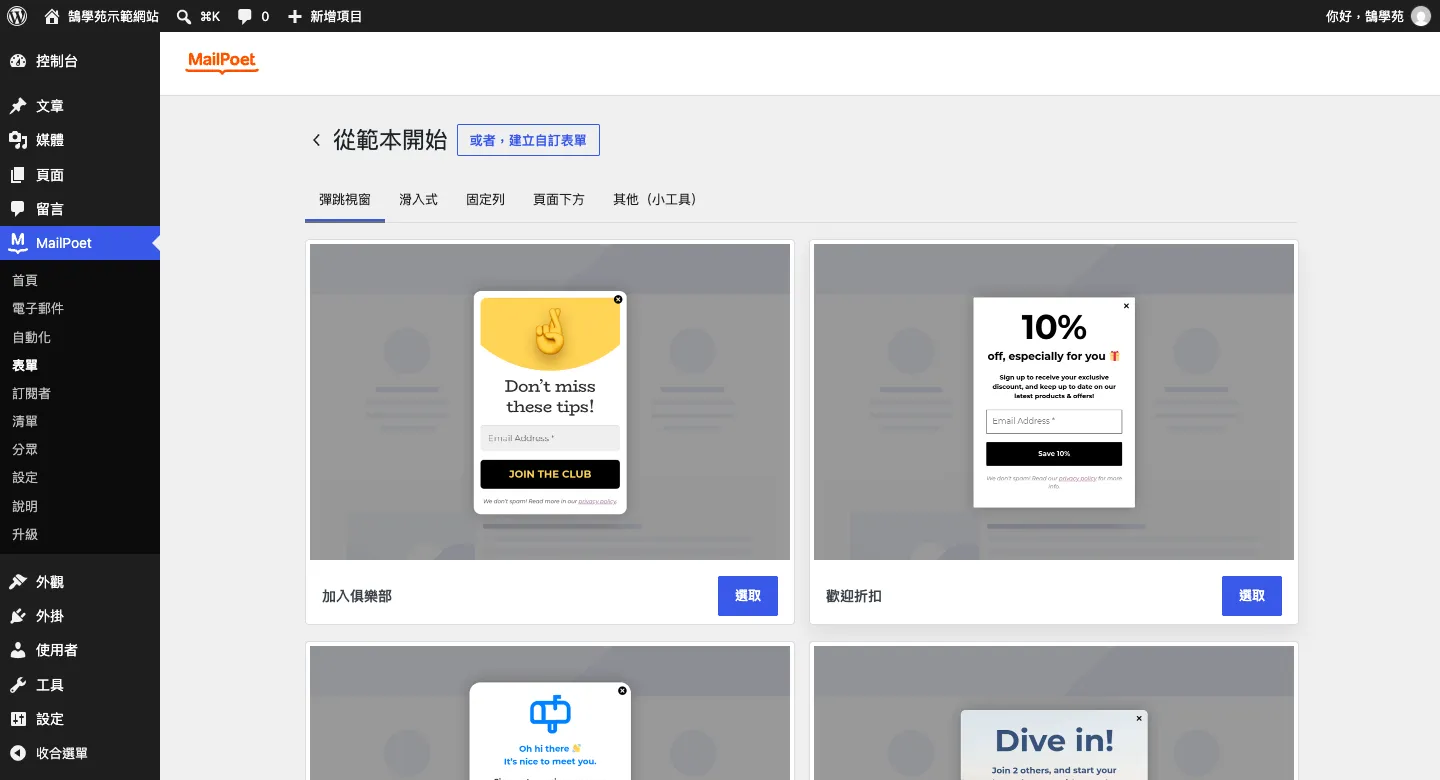This screenshot has width=1440, height=780.
Task: Click the 設定 sliders icon in main sidebar
Action: click(18, 719)
